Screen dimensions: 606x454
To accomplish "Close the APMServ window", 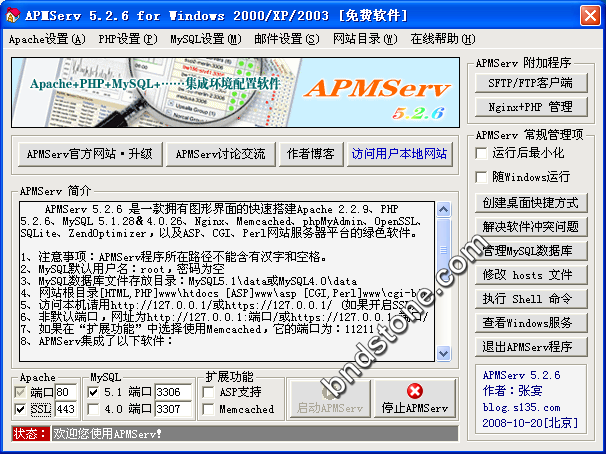I will tap(590, 16).
